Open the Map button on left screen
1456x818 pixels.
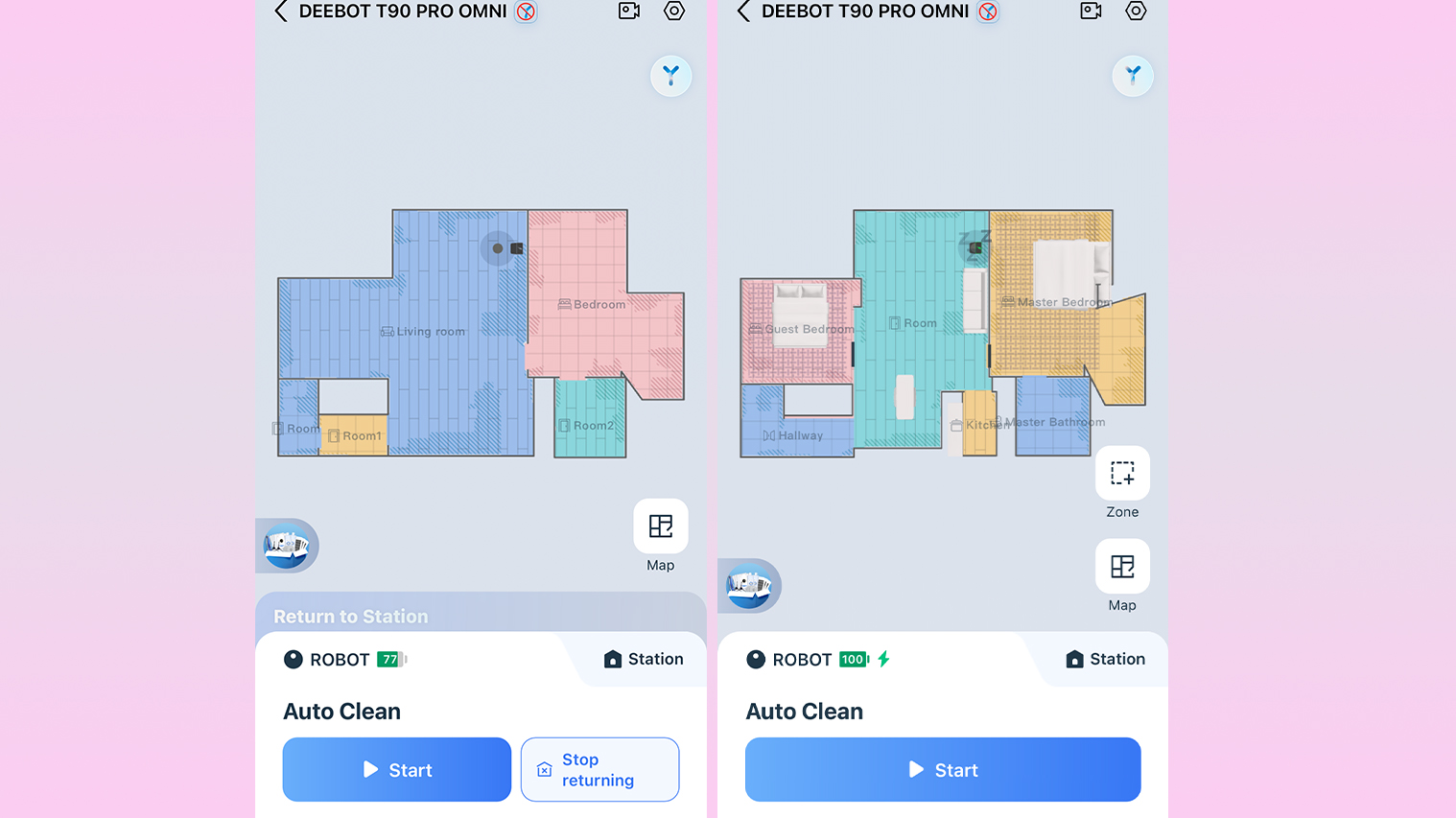[661, 536]
